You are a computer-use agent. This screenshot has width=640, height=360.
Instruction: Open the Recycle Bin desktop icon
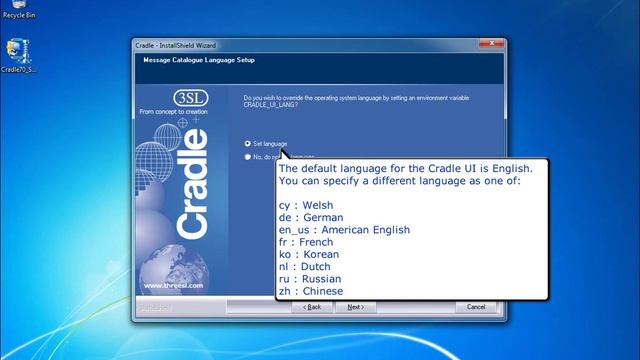[19, 10]
